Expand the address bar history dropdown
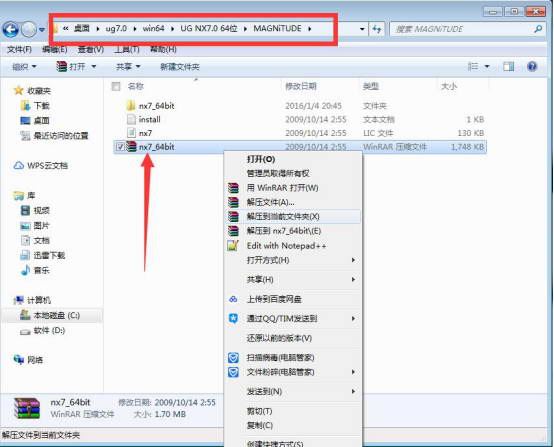554x447 pixels. click(362, 29)
